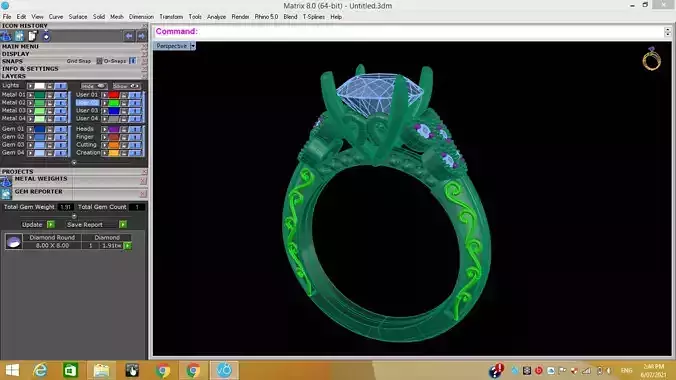Click the second icon in Icon History
This screenshot has width=676, height=380.
(x=19, y=36)
